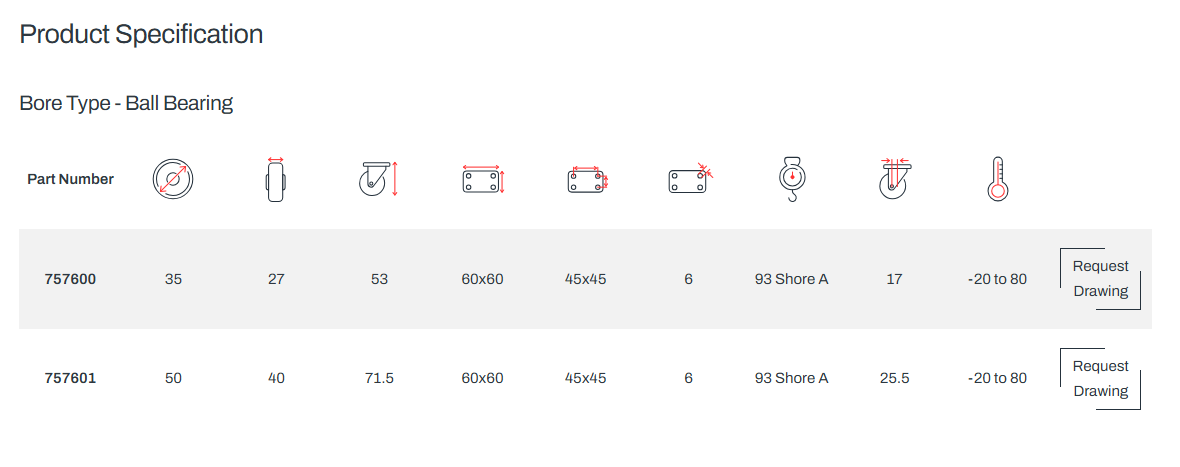
Task: Click 93 Shore A in first row
Action: (792, 279)
